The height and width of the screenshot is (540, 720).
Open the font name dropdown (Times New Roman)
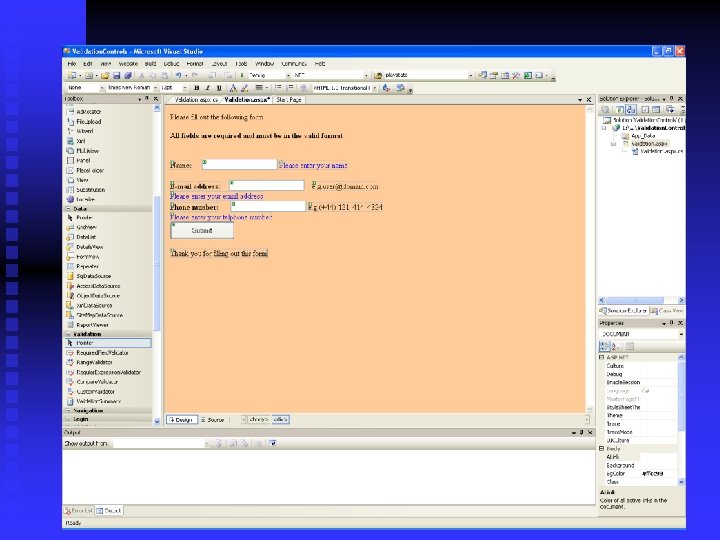(x=156, y=88)
